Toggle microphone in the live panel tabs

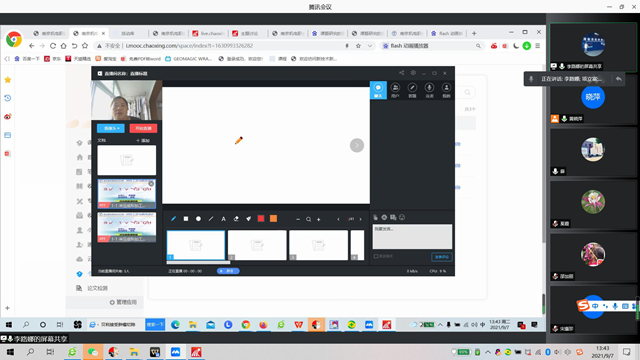tap(429, 90)
